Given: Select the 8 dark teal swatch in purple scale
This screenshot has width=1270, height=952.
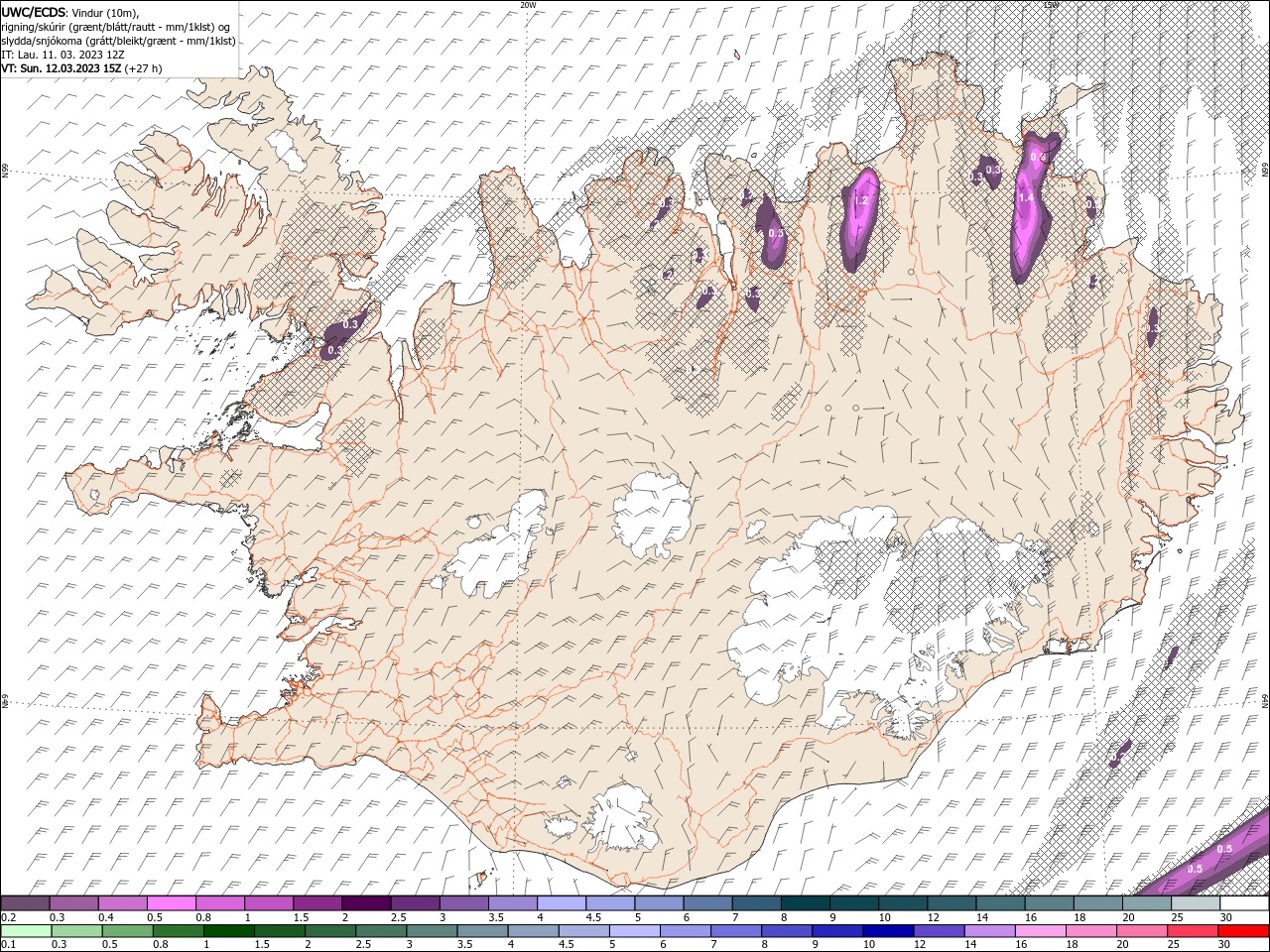Looking at the screenshot, I should [x=806, y=903].
